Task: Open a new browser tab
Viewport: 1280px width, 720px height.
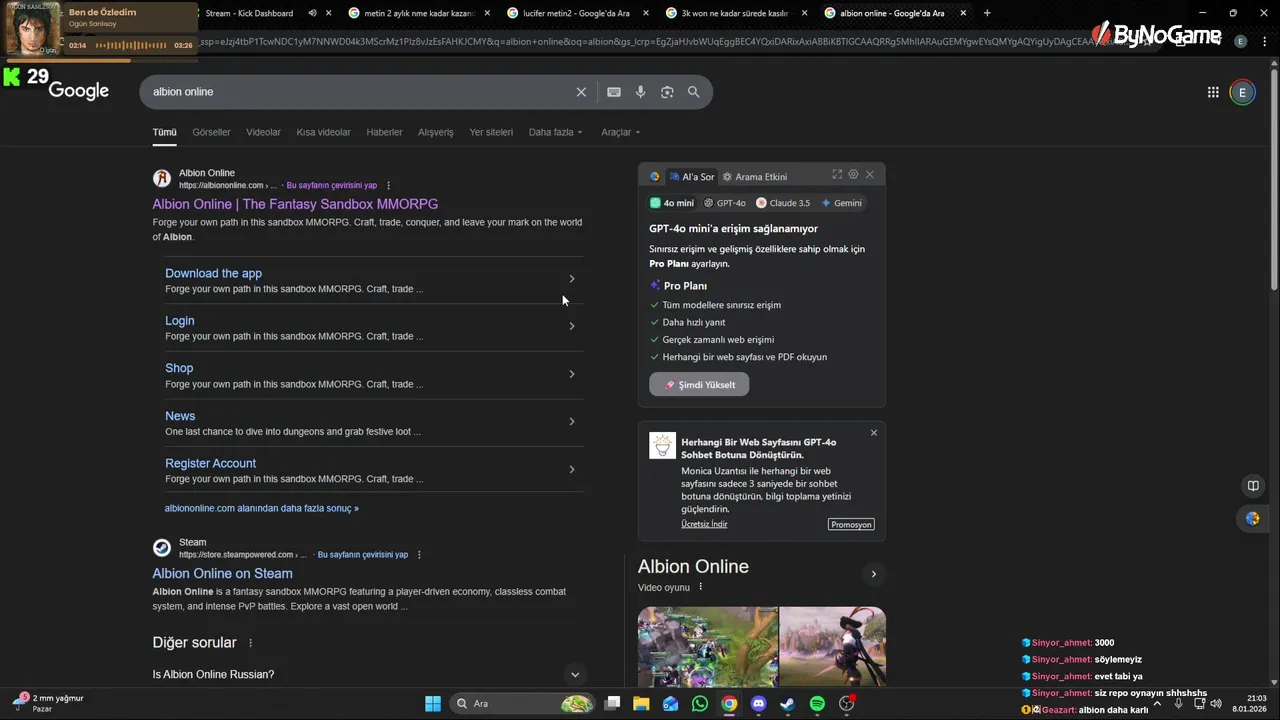Action: (987, 13)
